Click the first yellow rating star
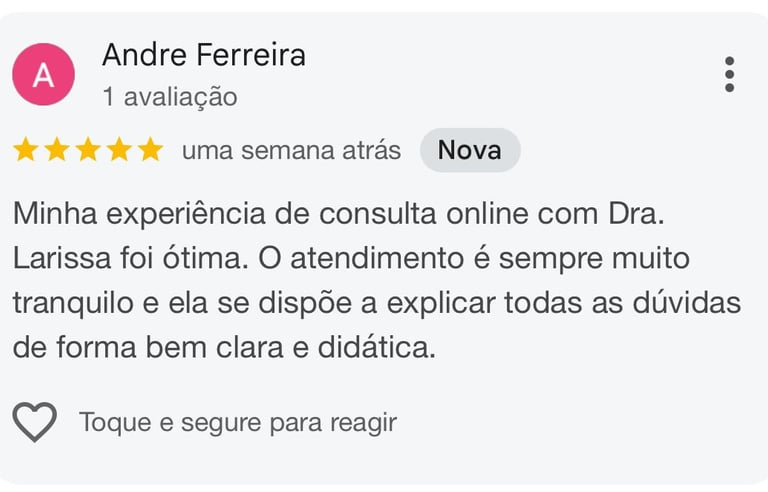 pos(25,149)
